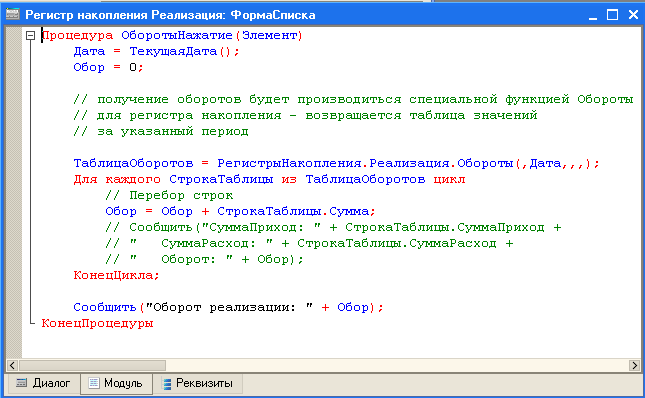This screenshot has height=398, width=645.
Task: Click the word цикл at the loop line end
Action: click(x=449, y=180)
